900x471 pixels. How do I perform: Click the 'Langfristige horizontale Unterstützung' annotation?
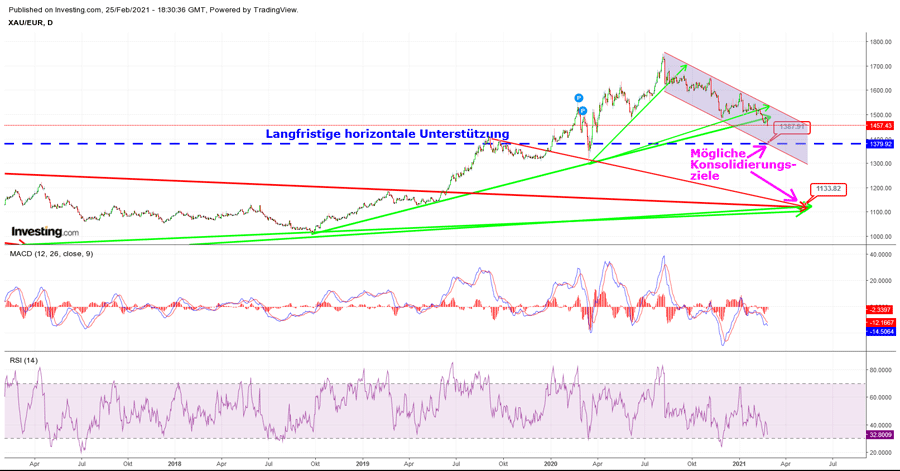pyautogui.click(x=387, y=133)
